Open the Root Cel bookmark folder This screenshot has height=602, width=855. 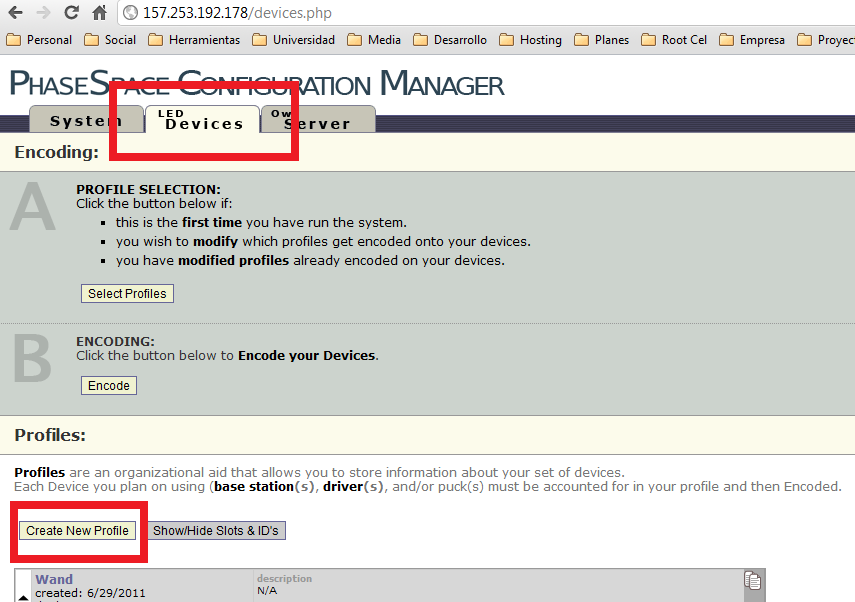[x=674, y=40]
